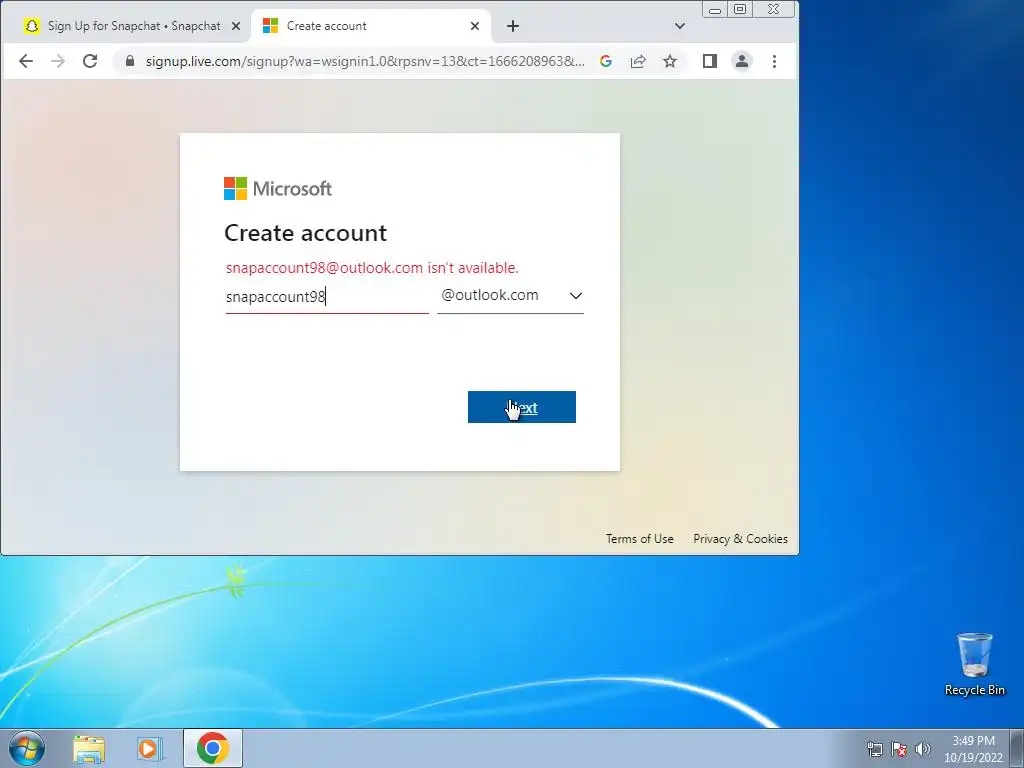Image resolution: width=1024 pixels, height=768 pixels.
Task: Click the Chrome taskbar icon
Action: (213, 748)
